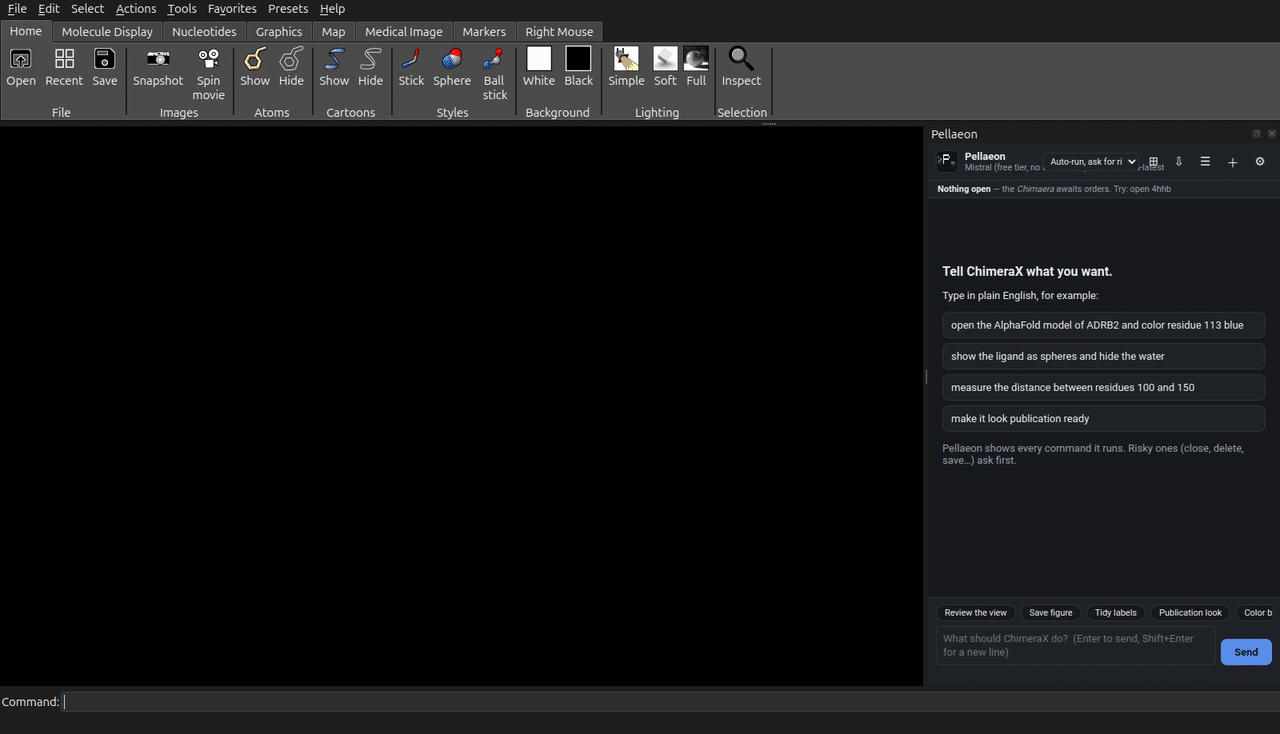Hide atoms using the Atoms Hide icon
The image size is (1280, 734).
click(x=291, y=59)
